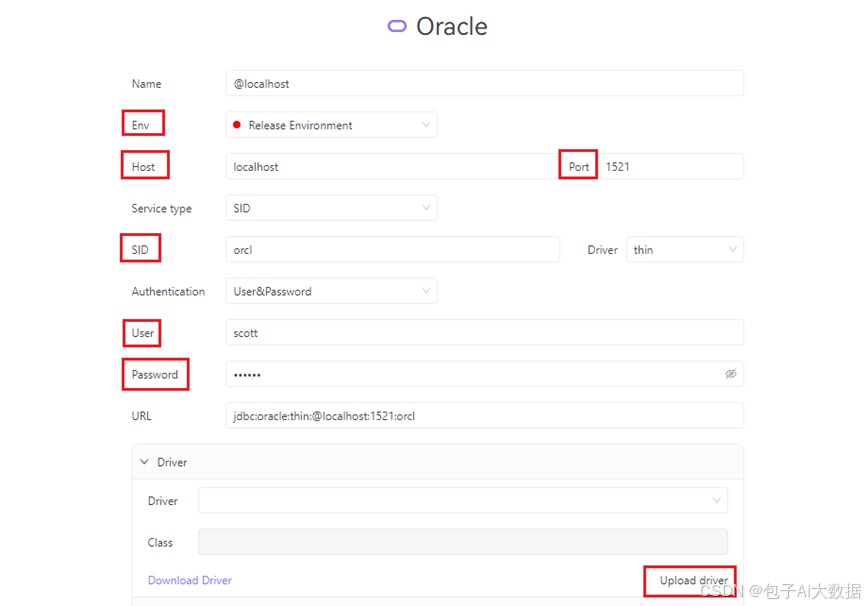Click the SID field containing orcl
Image resolution: width=865 pixels, height=606 pixels.
pos(393,250)
